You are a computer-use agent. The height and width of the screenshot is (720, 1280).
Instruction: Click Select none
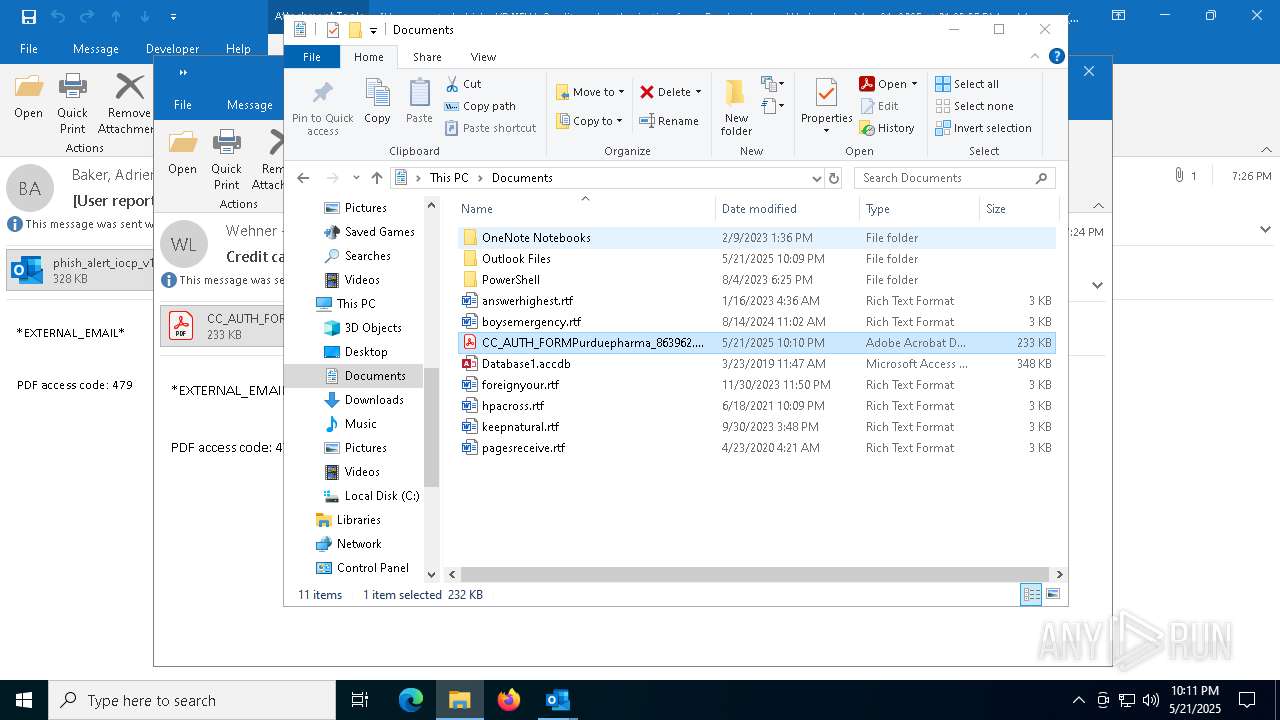(975, 106)
